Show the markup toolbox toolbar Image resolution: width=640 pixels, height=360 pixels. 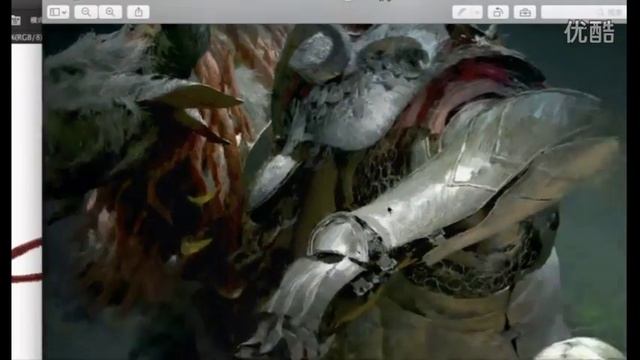tap(525, 12)
